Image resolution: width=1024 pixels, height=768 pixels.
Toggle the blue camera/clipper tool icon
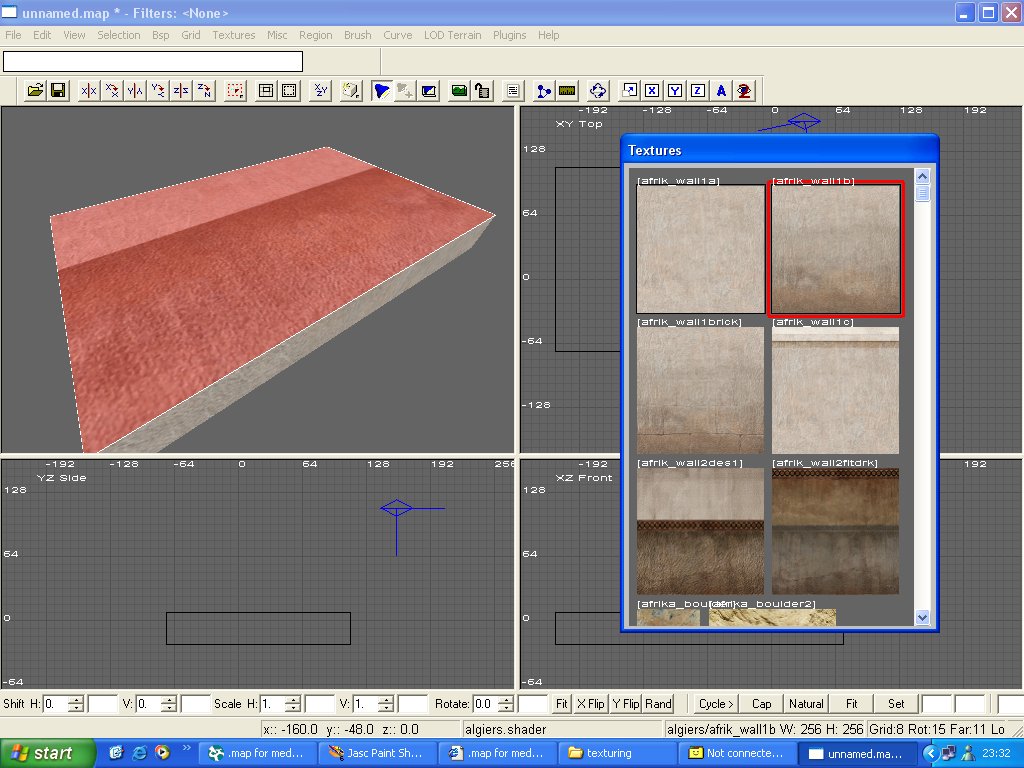[x=381, y=91]
